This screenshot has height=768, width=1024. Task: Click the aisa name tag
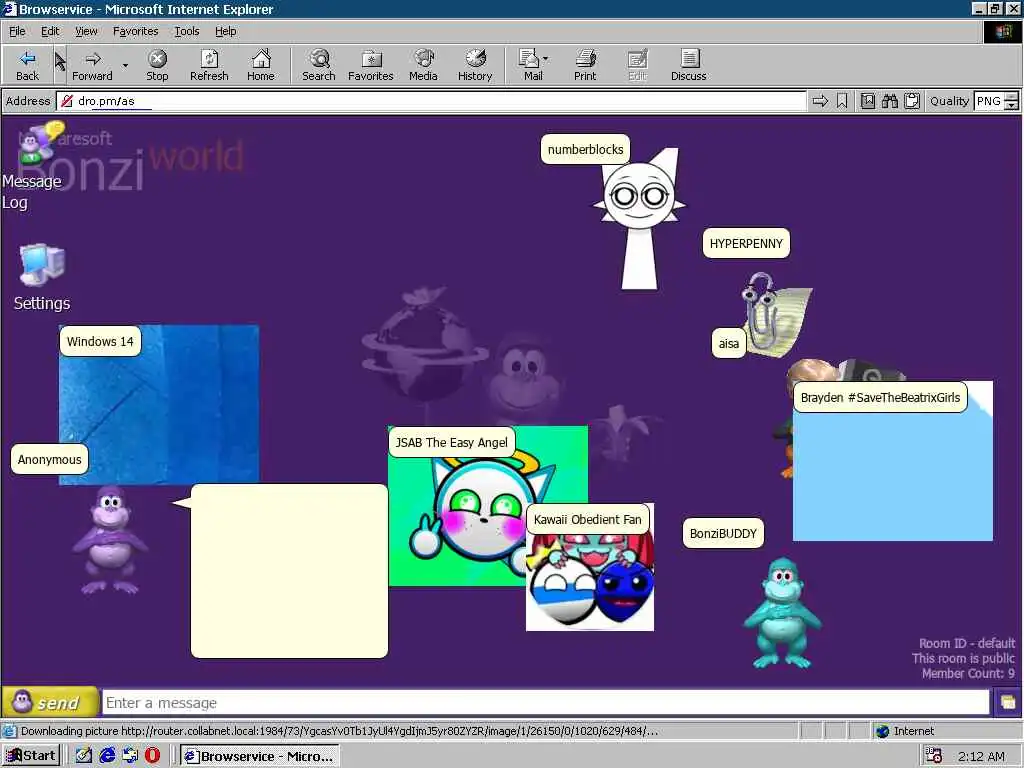click(729, 344)
